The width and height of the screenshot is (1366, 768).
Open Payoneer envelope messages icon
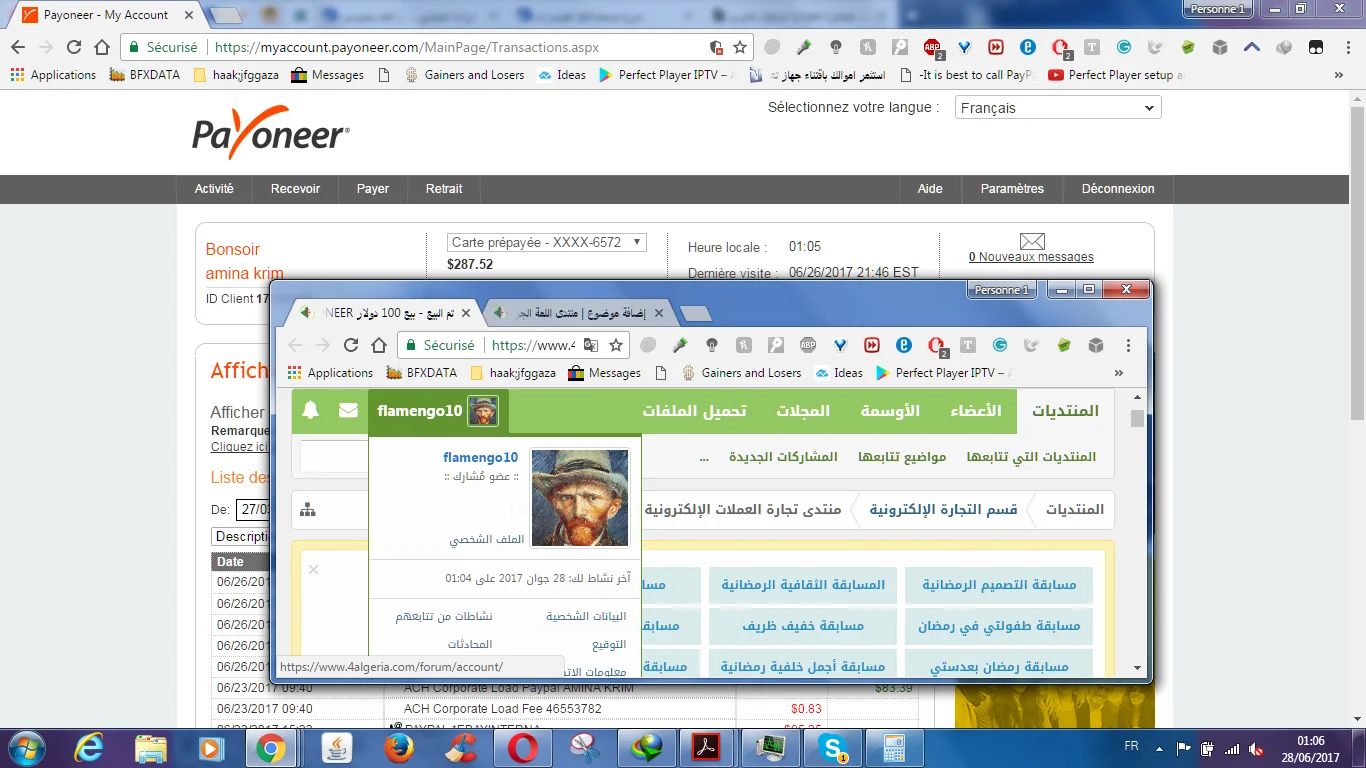pos(1032,241)
